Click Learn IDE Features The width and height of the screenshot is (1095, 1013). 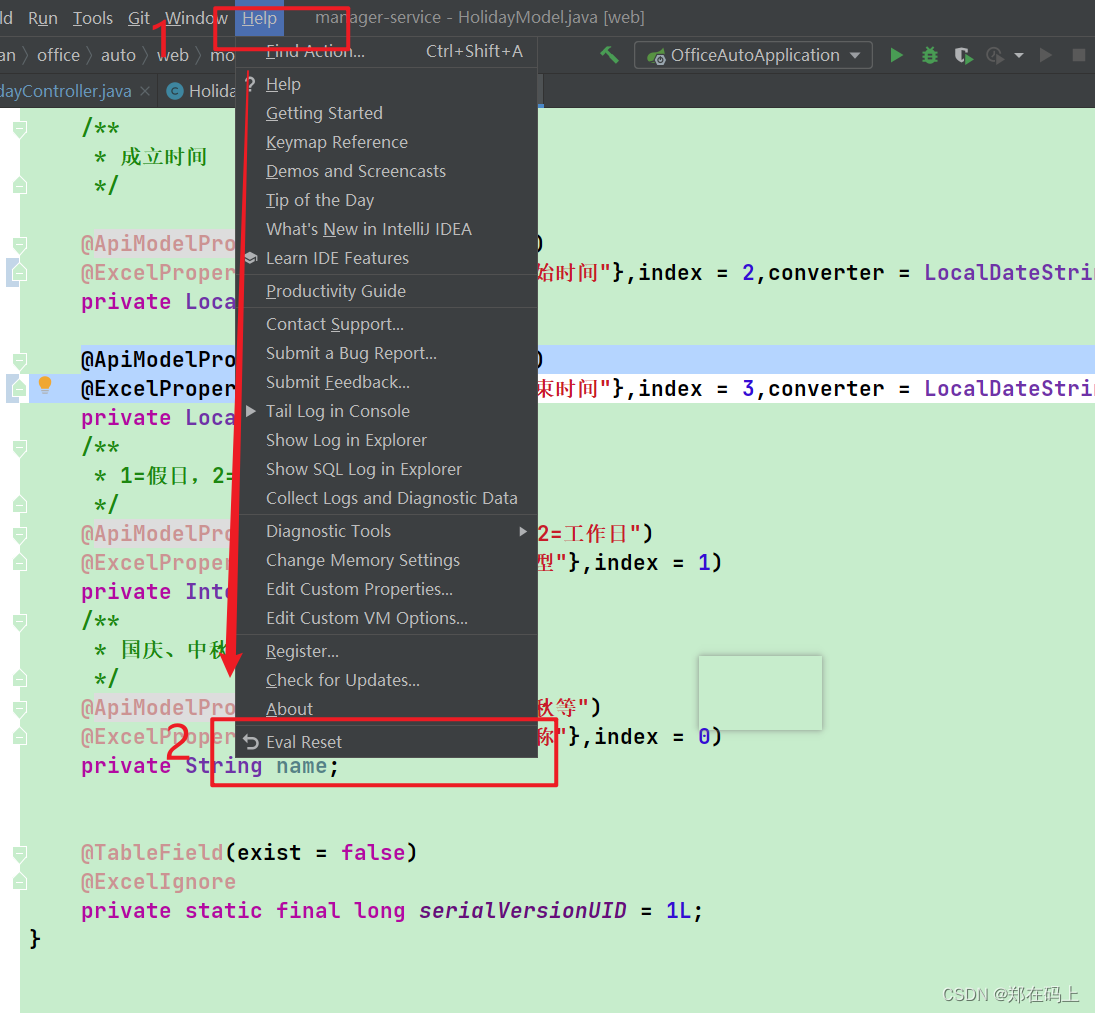pos(388,258)
